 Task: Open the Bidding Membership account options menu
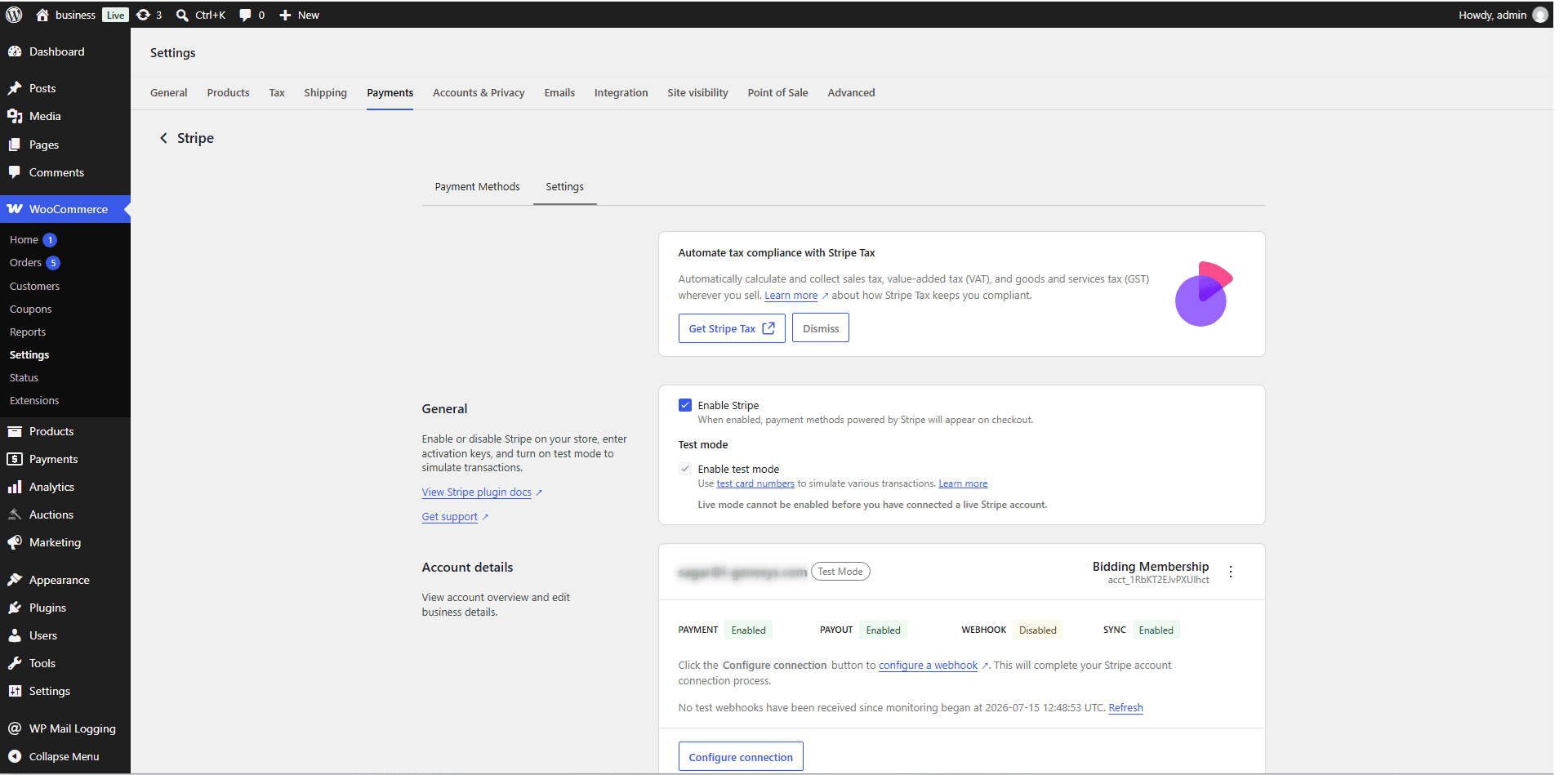point(1231,572)
